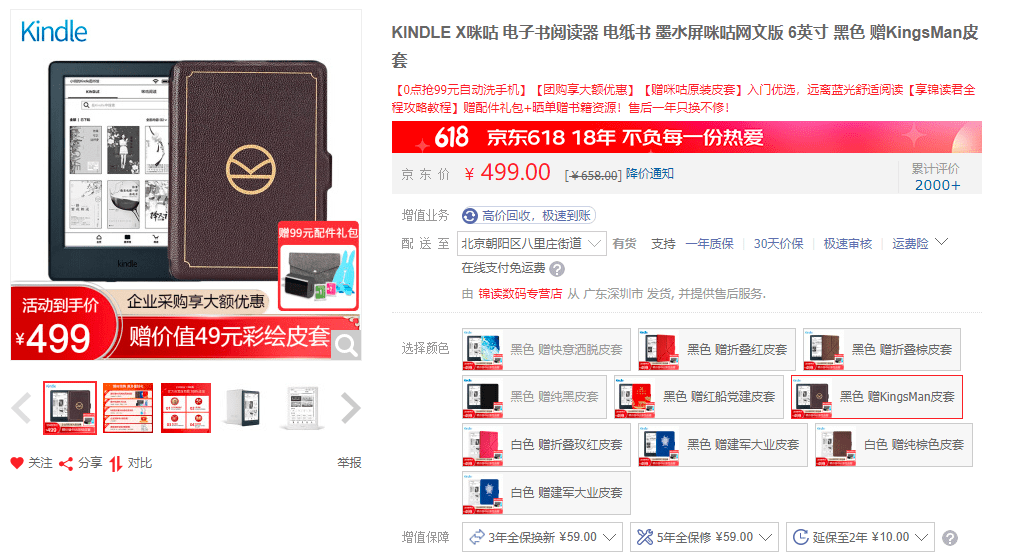Select 黑色 赠折叠红皮套 color option

(x=716, y=350)
